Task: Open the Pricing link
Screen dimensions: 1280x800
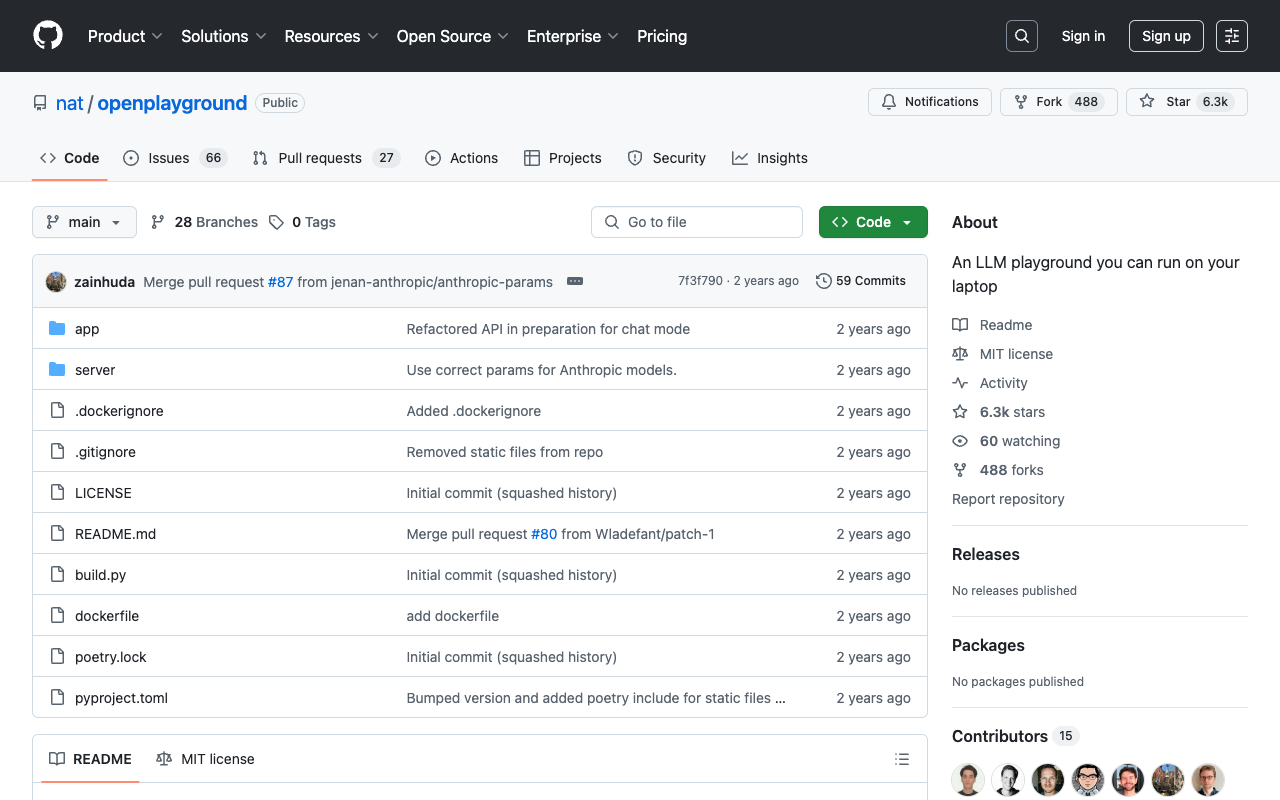Action: click(662, 36)
